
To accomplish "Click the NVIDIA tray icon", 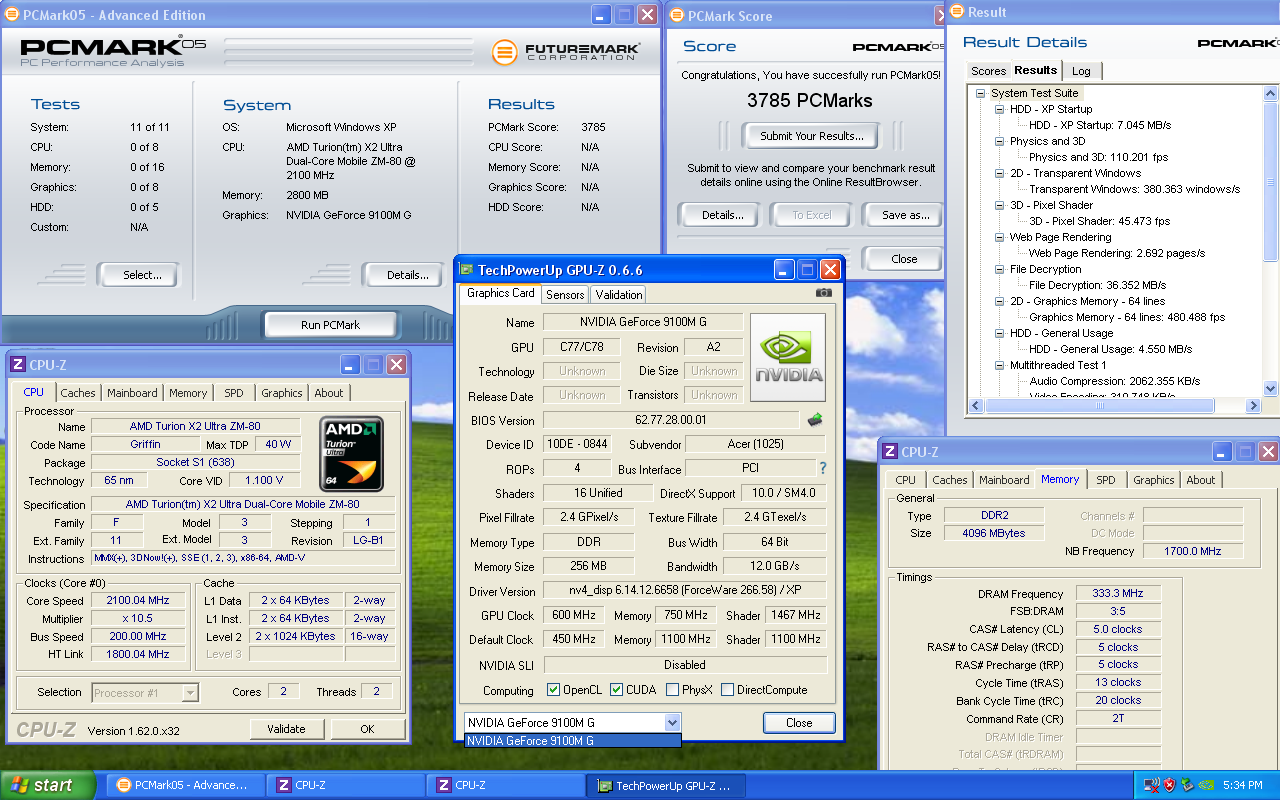I will click(x=1207, y=785).
